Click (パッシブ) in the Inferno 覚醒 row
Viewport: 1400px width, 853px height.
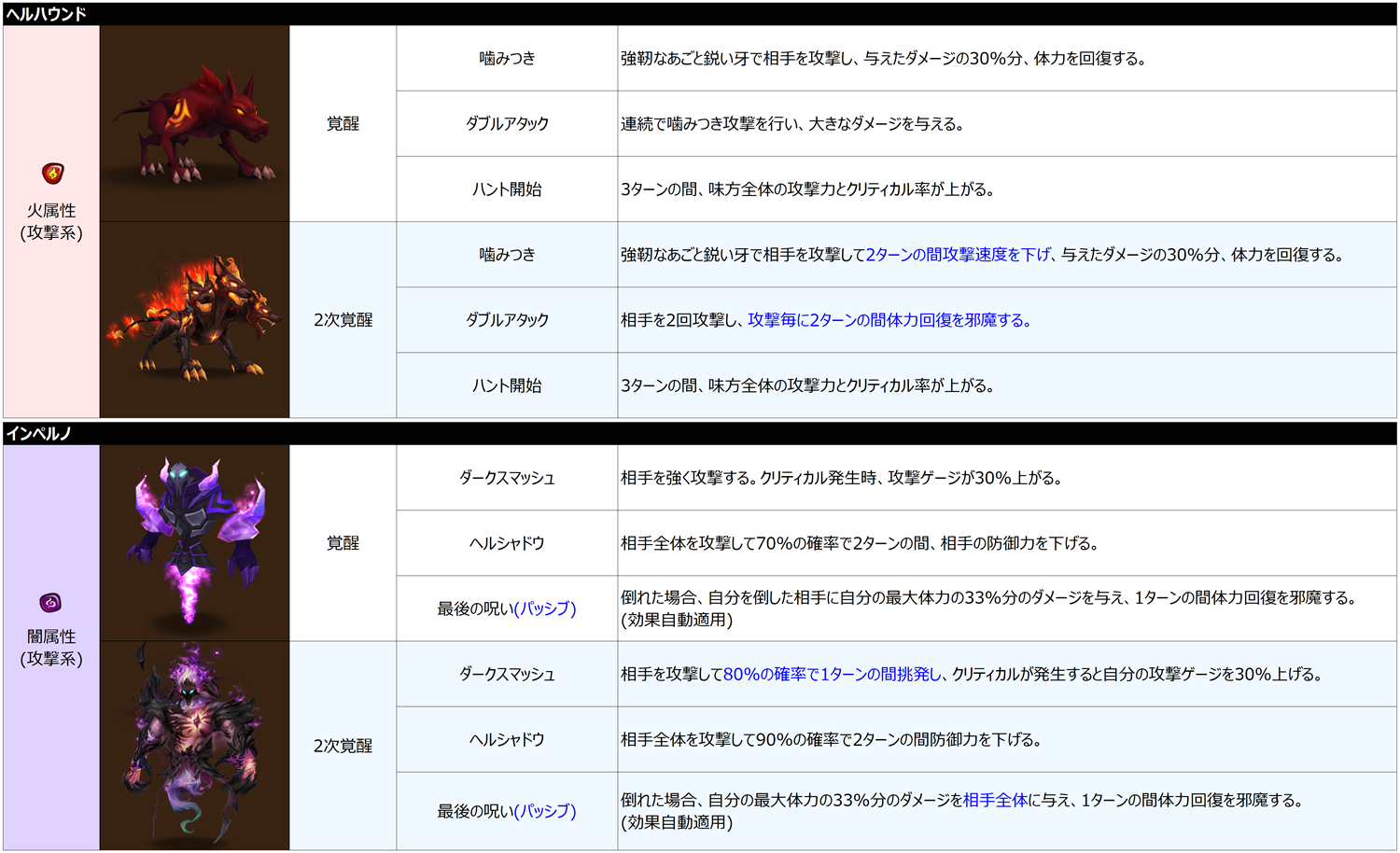click(x=545, y=608)
